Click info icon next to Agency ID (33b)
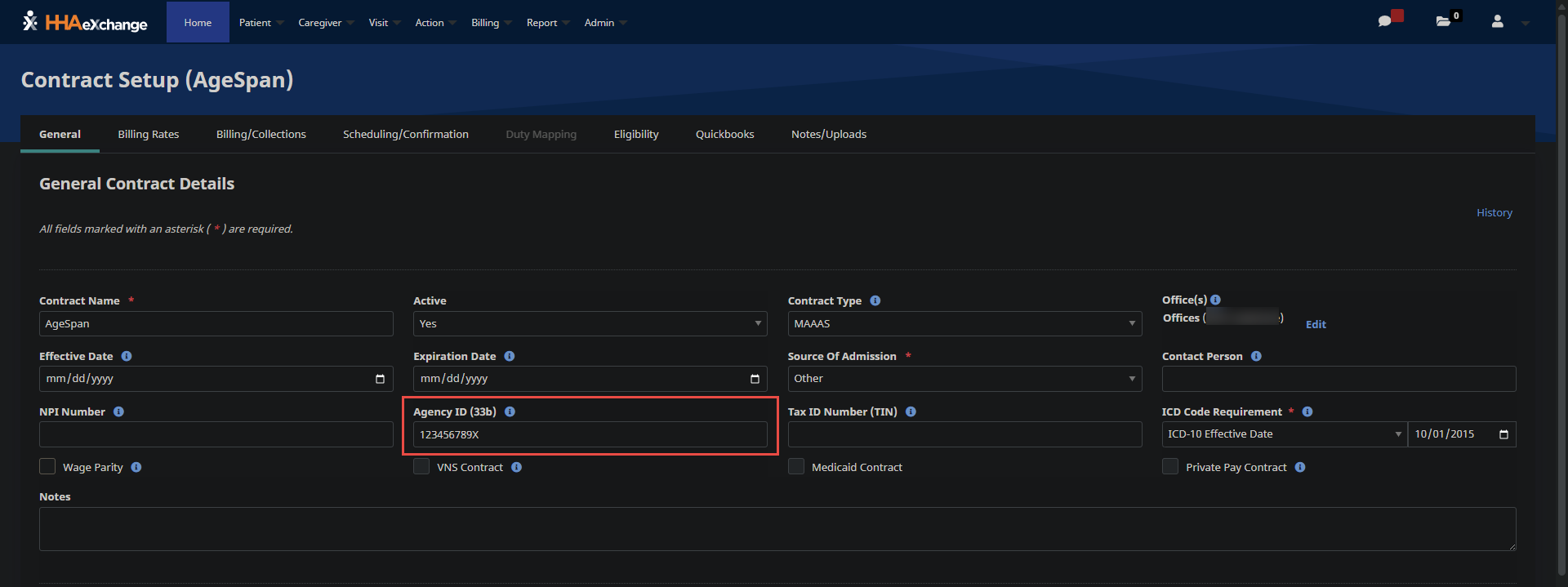The width and height of the screenshot is (1568, 587). click(510, 411)
